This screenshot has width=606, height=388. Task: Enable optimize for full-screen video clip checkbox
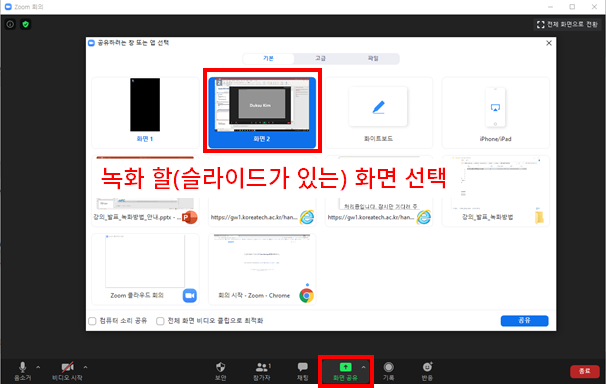coord(160,321)
